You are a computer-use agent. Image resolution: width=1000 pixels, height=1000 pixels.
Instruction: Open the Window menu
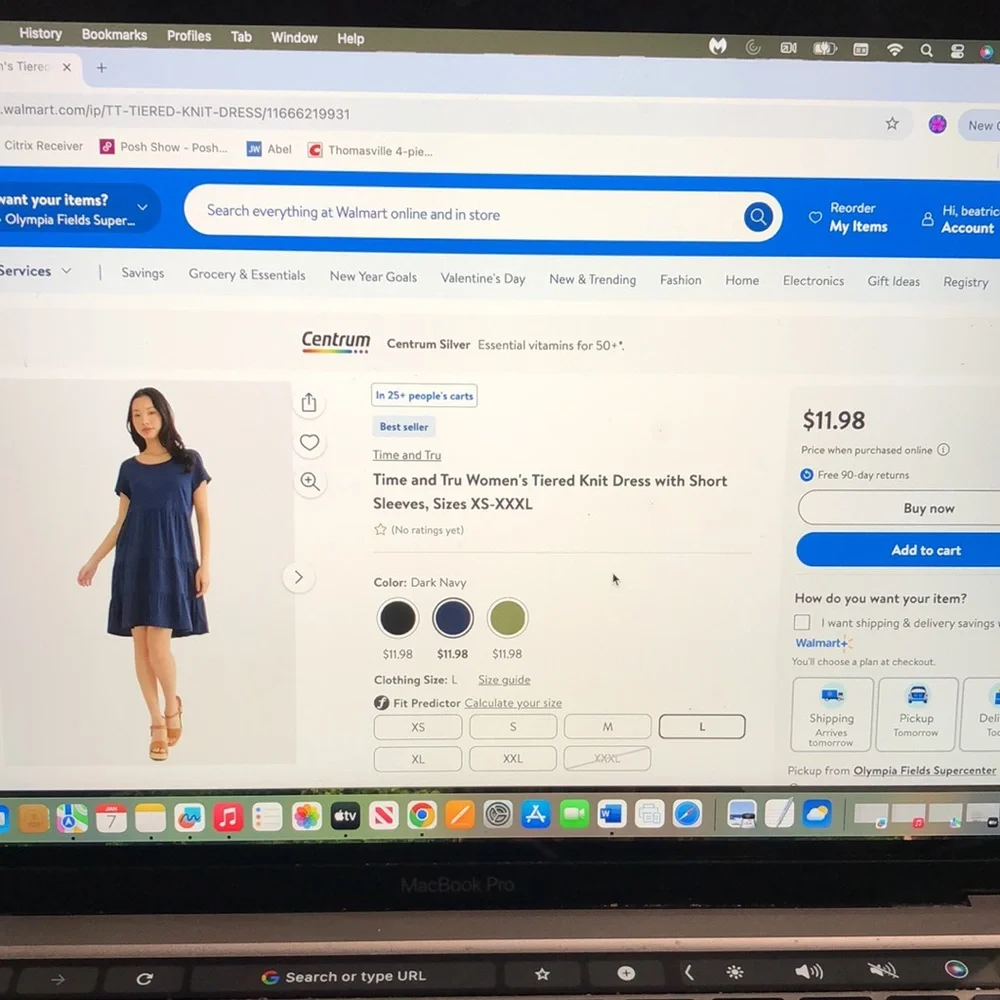294,38
